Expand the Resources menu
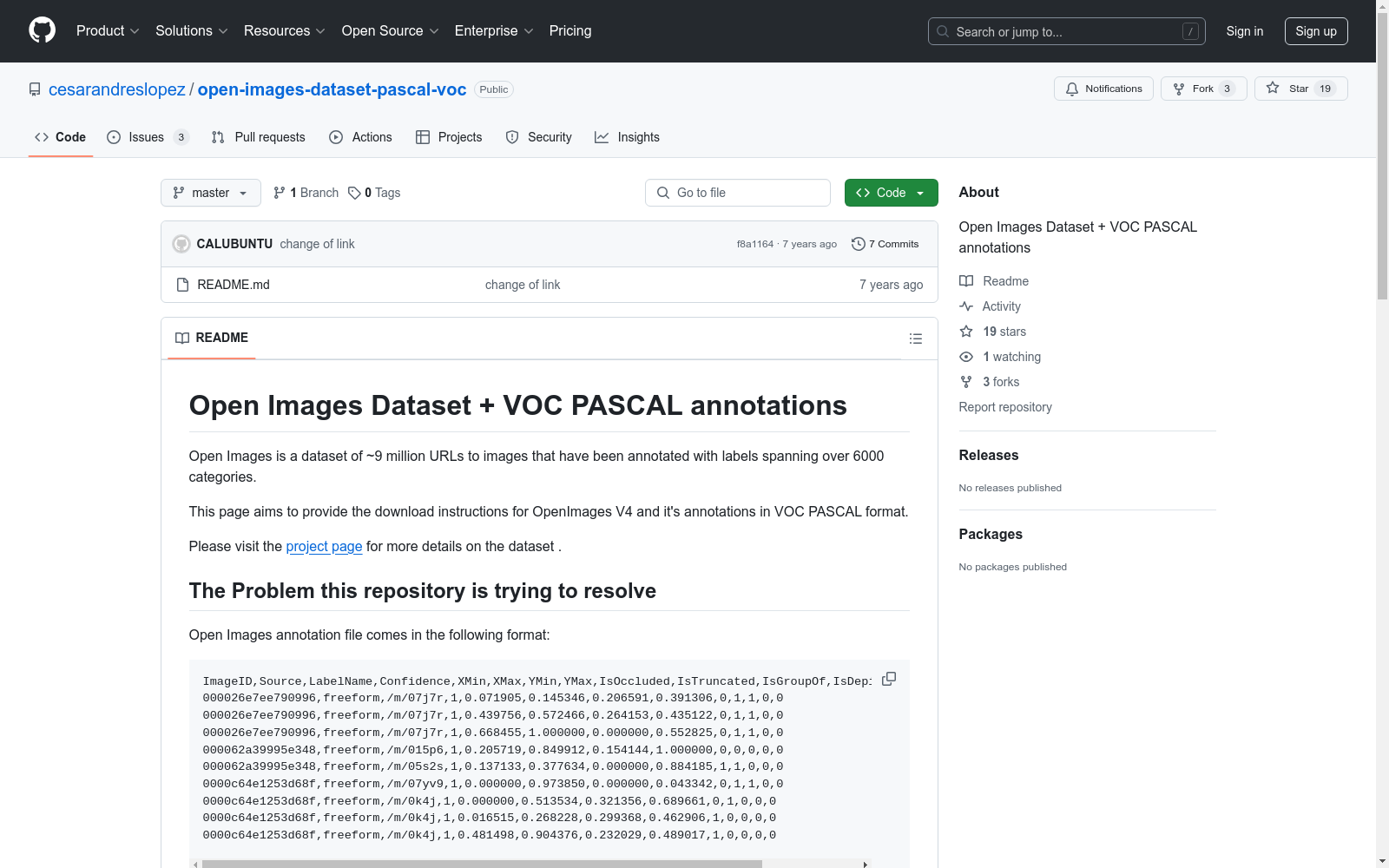The width and height of the screenshot is (1389, 868). coord(285,30)
